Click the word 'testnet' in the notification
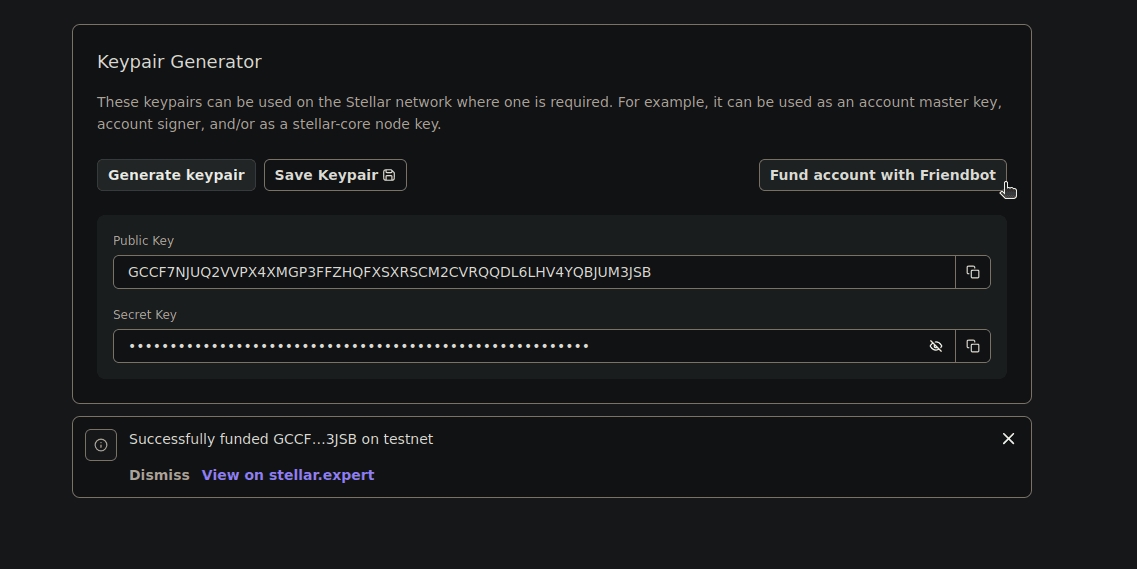The height and width of the screenshot is (569, 1137). (x=408, y=439)
